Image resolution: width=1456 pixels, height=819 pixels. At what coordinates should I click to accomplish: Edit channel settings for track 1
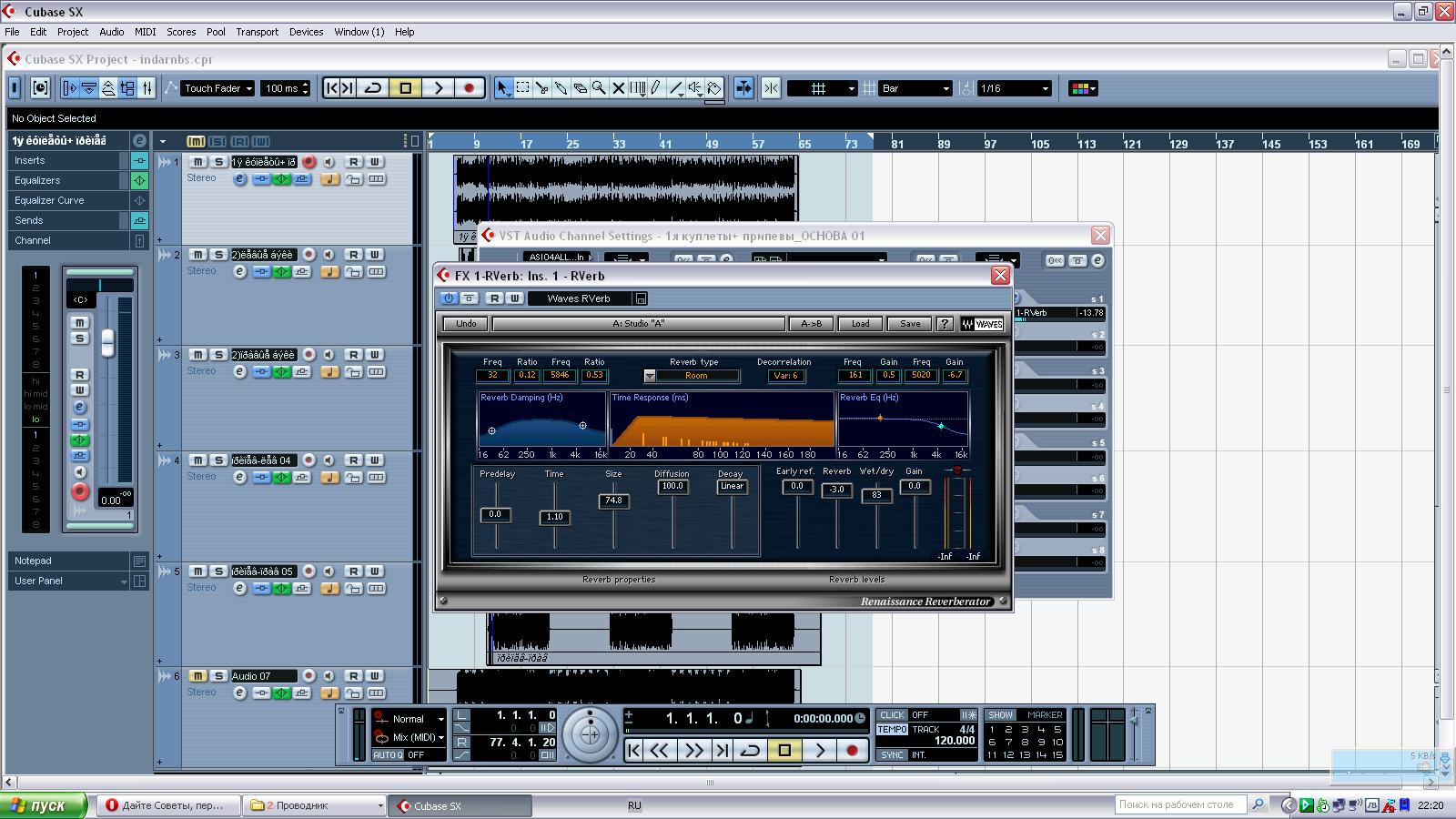(240, 179)
